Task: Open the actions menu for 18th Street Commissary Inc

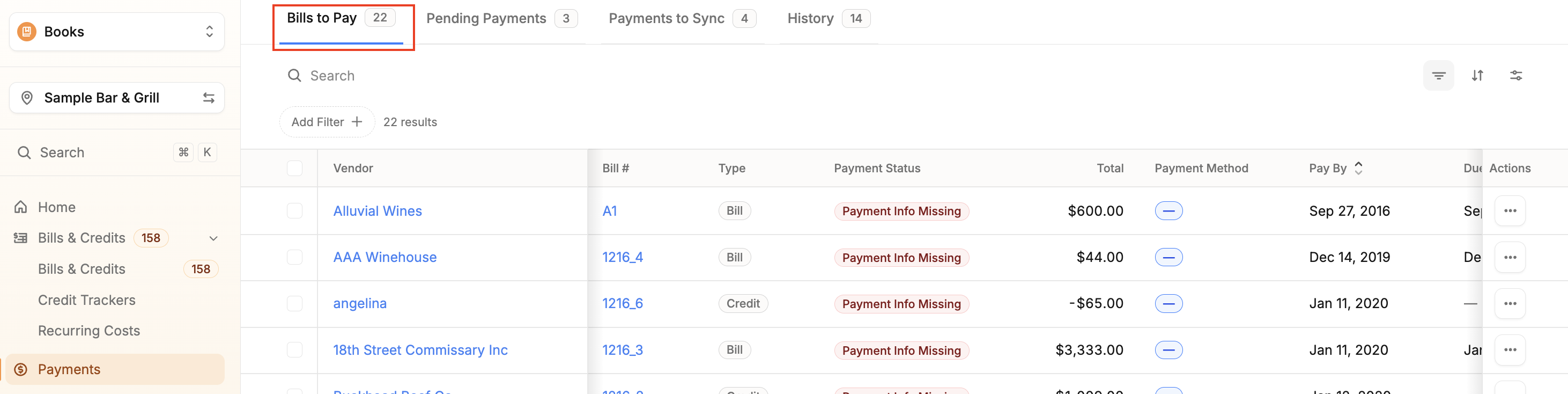Action: pyautogui.click(x=1510, y=349)
